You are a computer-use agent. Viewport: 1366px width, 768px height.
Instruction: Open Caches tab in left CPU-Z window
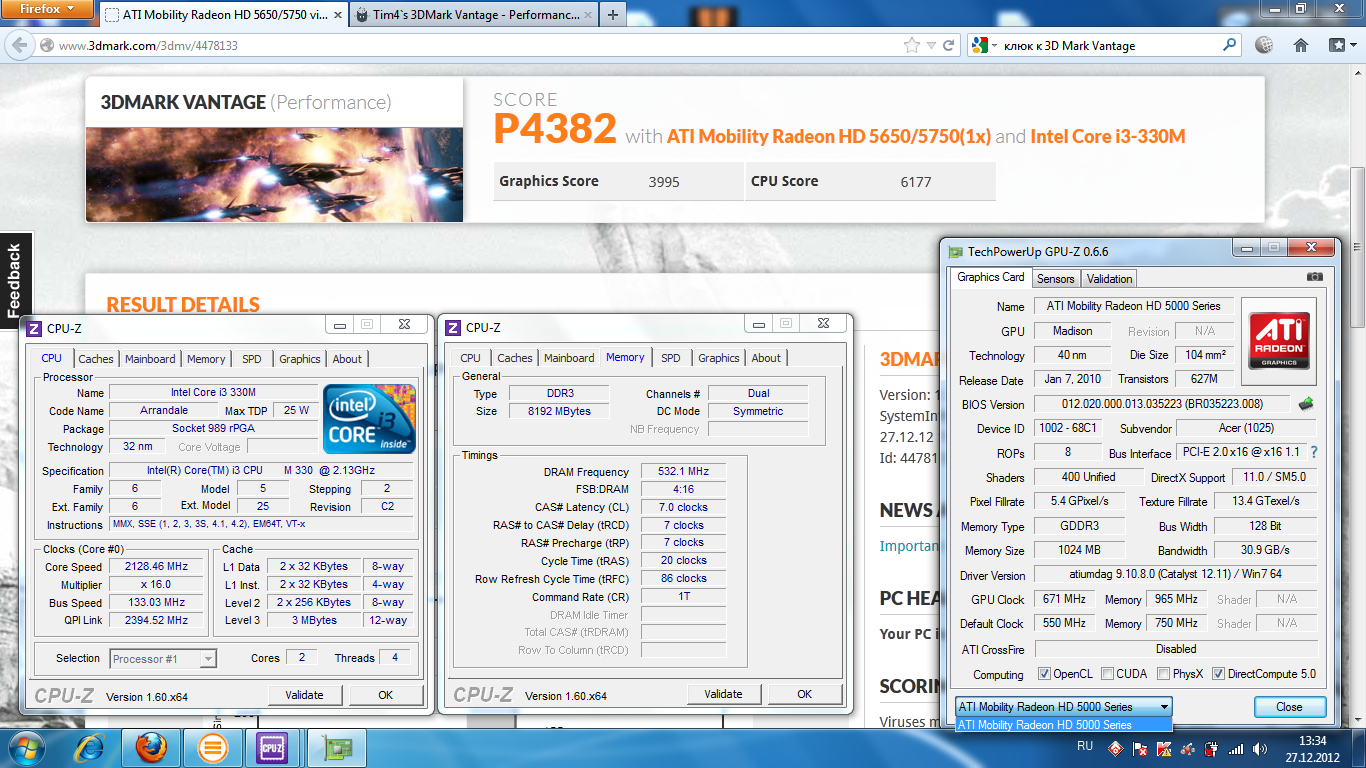coord(96,359)
